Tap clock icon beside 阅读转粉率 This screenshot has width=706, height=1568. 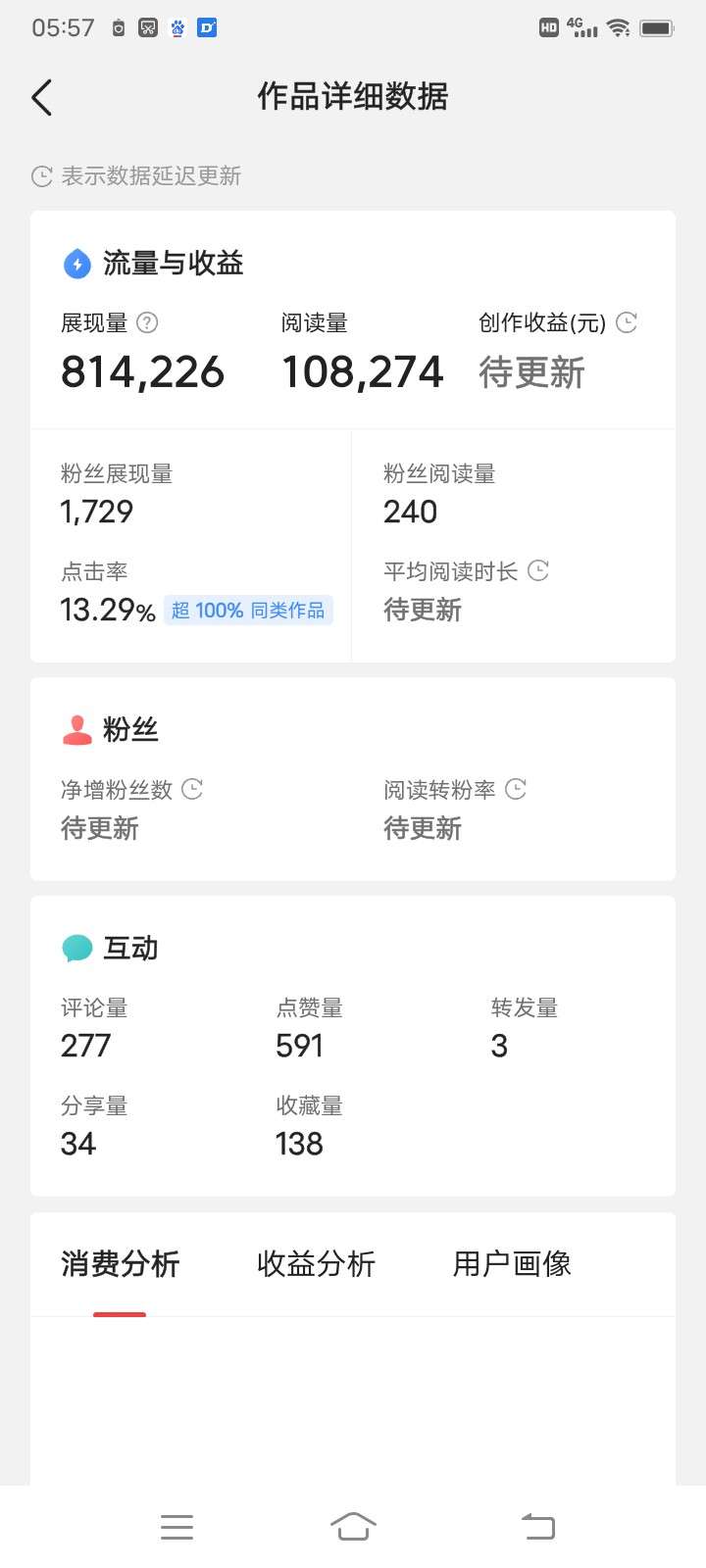pos(516,789)
